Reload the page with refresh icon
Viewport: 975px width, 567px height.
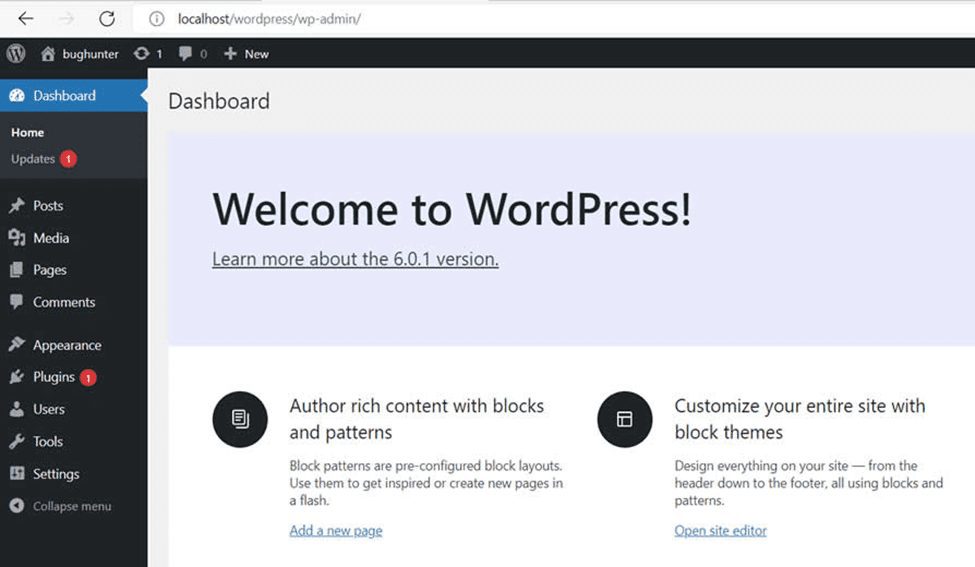click(x=107, y=19)
